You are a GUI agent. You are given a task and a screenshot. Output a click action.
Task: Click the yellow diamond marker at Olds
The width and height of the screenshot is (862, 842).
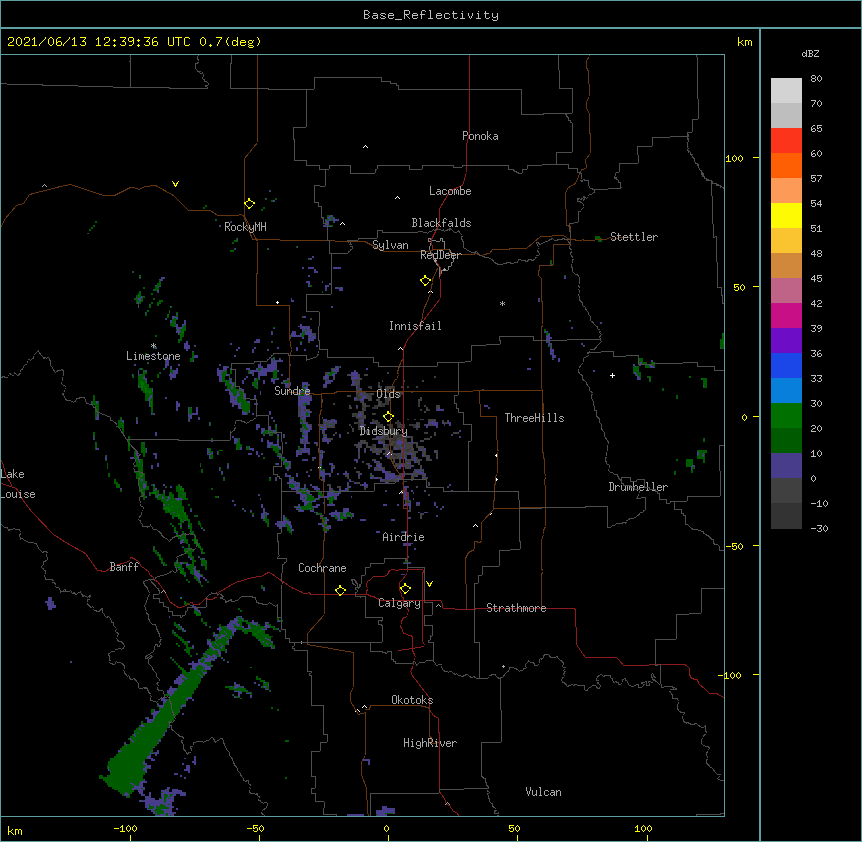(388, 417)
